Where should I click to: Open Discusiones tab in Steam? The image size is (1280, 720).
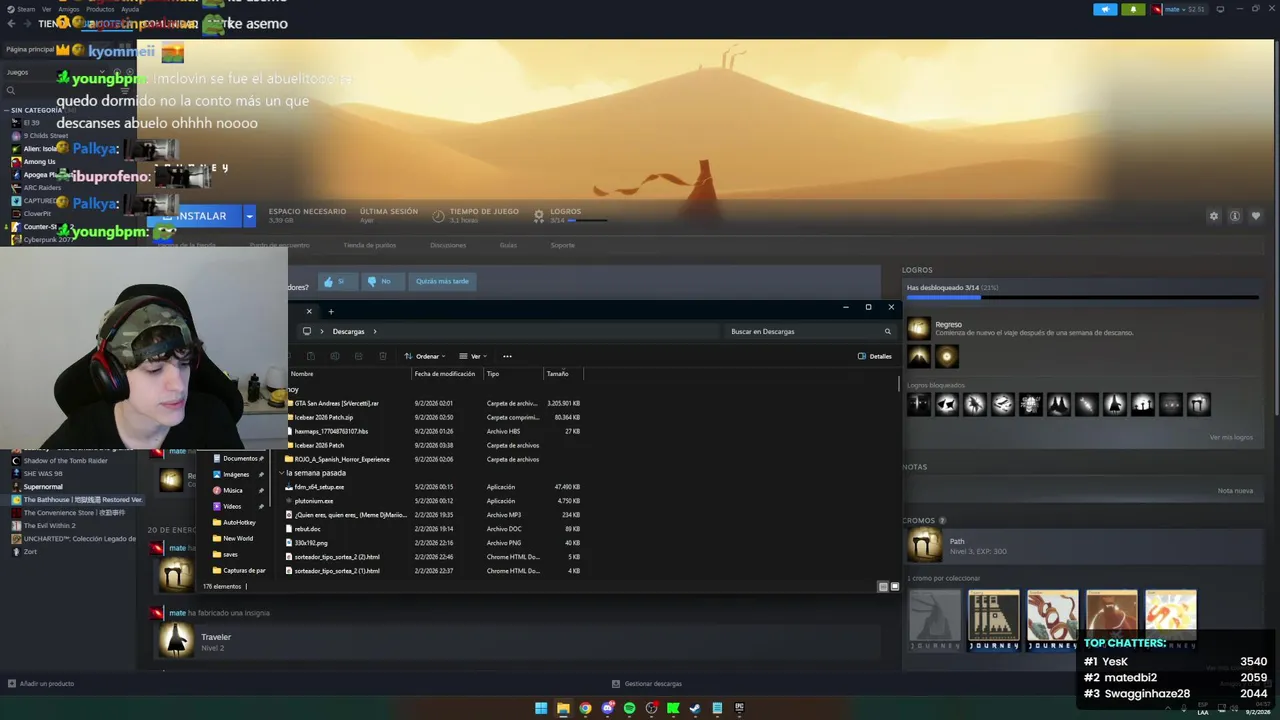[x=448, y=245]
